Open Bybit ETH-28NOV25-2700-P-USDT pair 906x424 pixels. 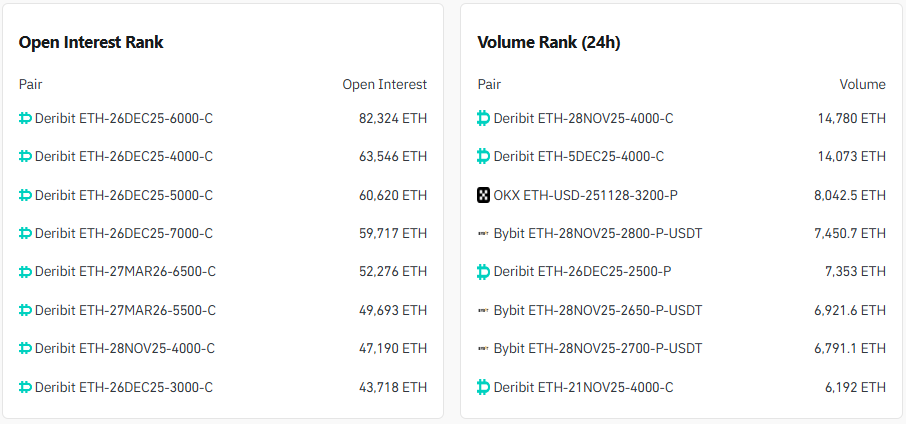[598, 348]
